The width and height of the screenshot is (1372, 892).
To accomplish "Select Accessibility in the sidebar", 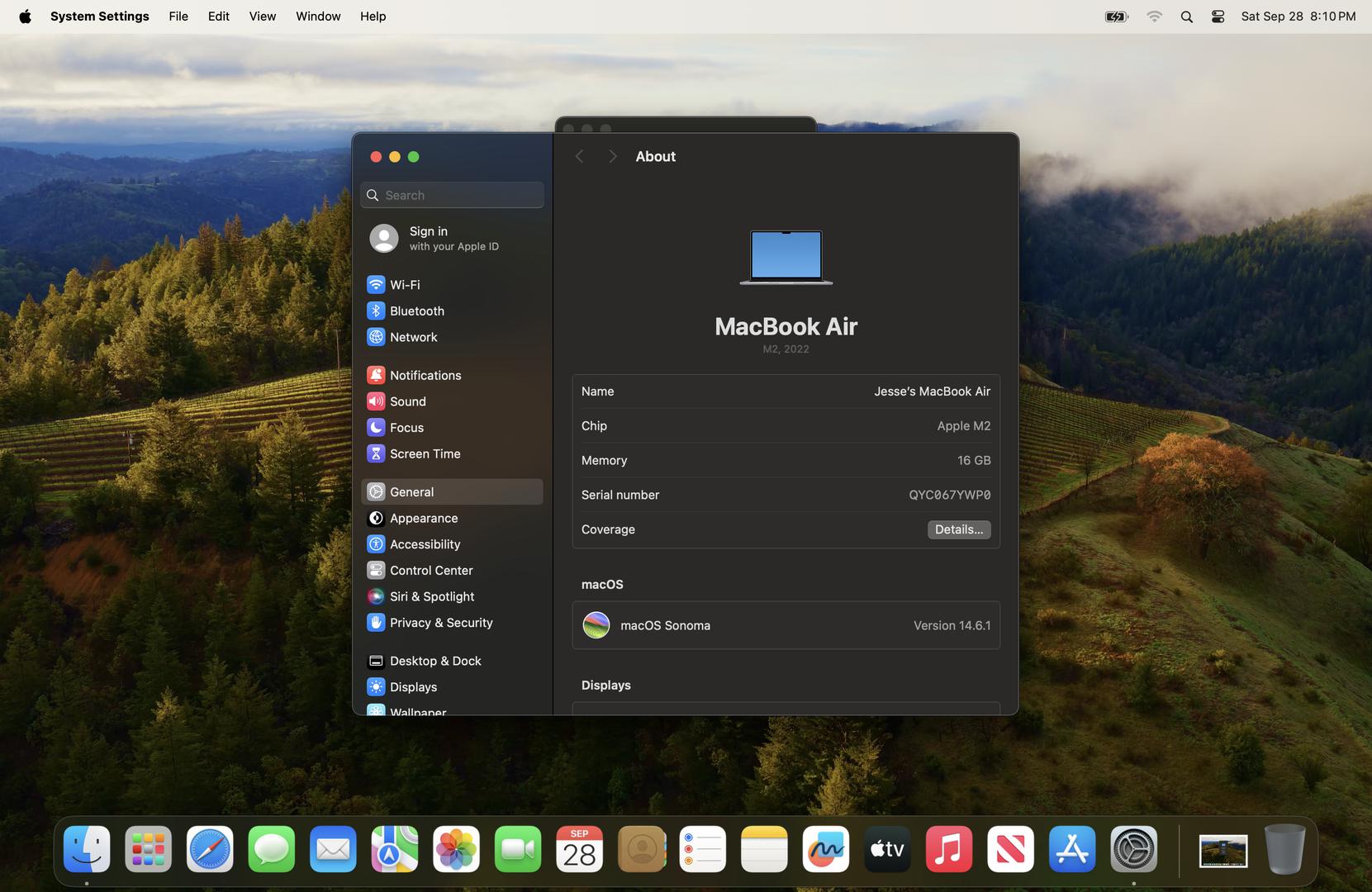I will [x=425, y=544].
